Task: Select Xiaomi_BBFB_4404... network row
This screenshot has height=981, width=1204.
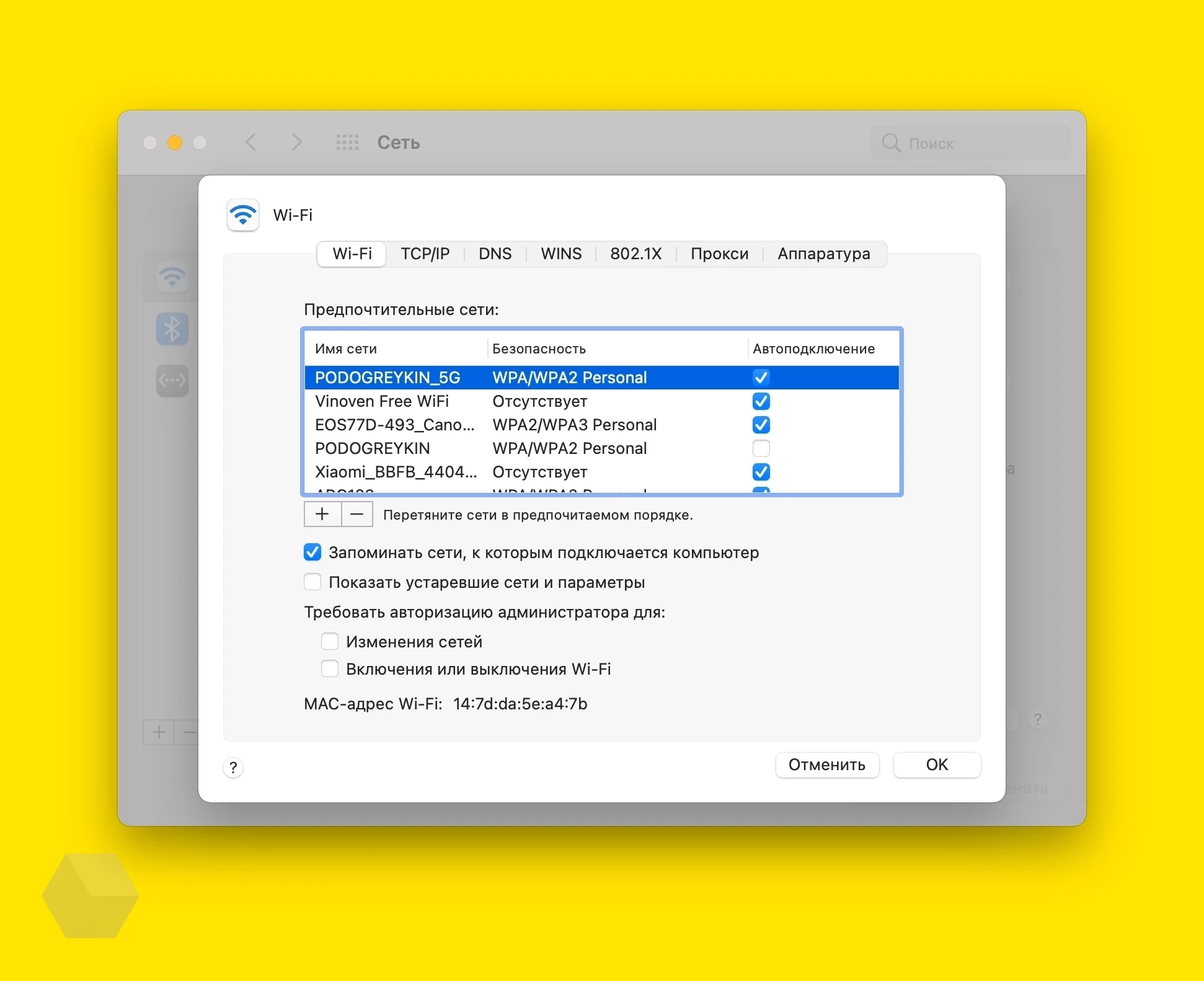Action: (x=601, y=472)
